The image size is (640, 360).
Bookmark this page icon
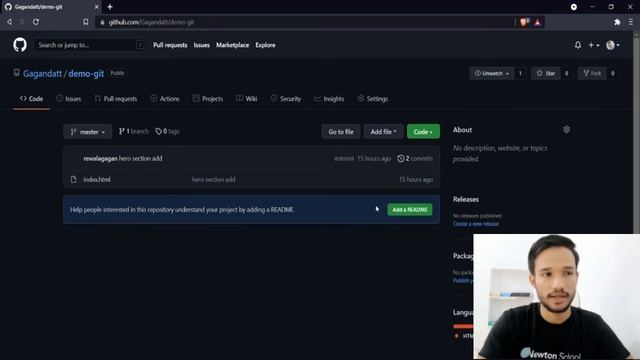pyautogui.click(x=85, y=22)
